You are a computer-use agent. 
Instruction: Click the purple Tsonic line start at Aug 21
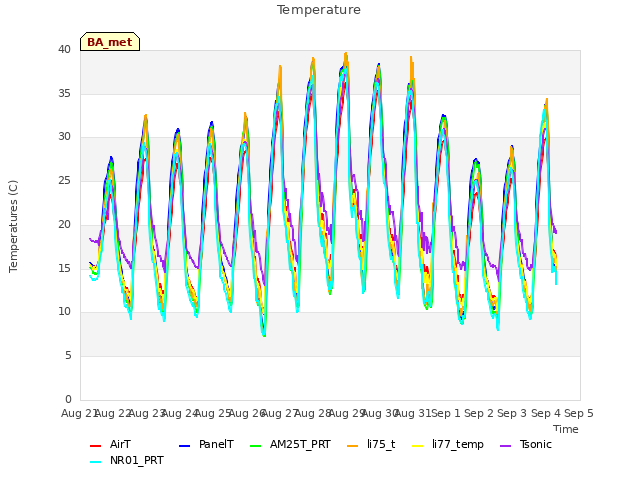coord(90,239)
